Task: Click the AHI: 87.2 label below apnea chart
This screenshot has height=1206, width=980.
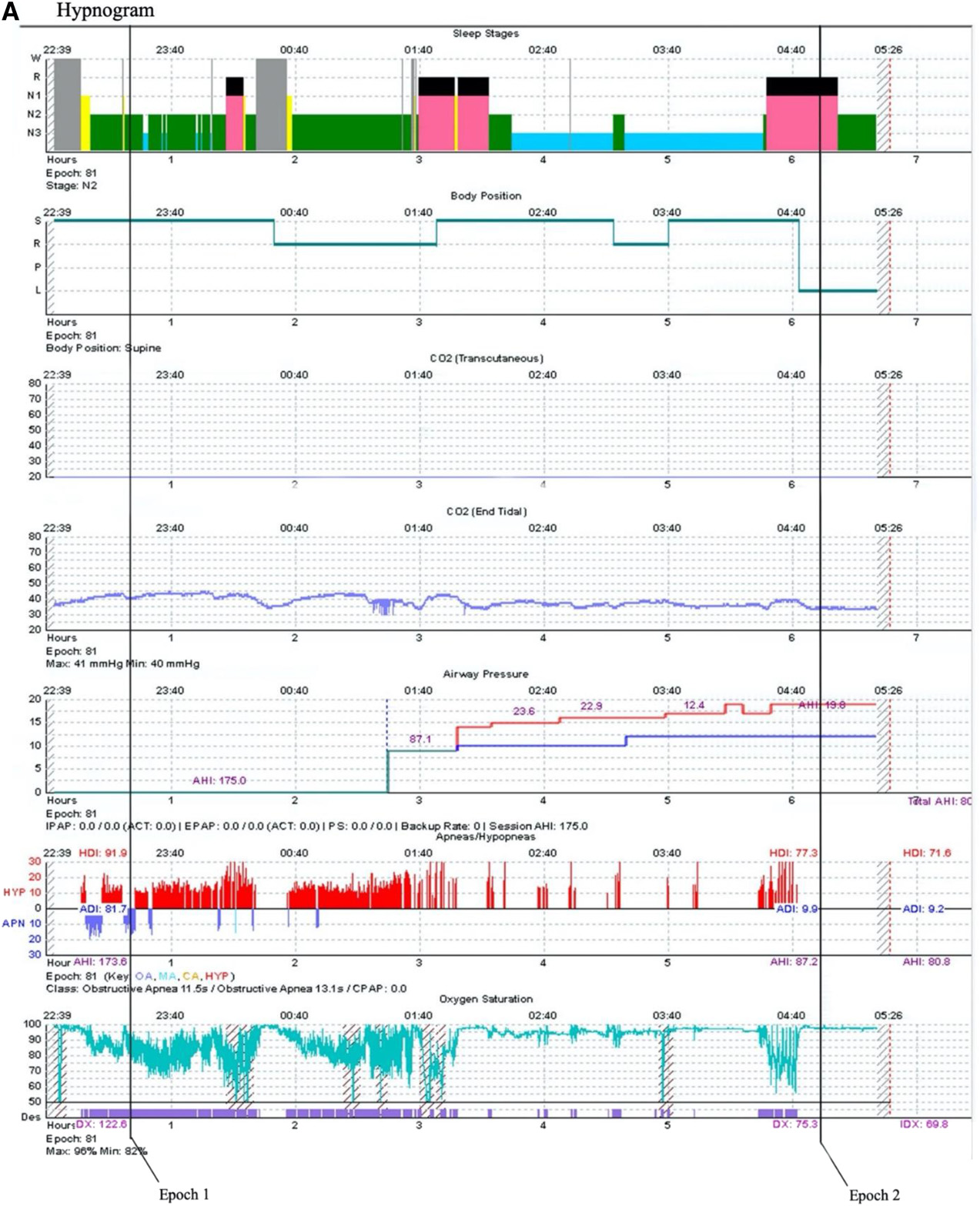Action: (794, 962)
